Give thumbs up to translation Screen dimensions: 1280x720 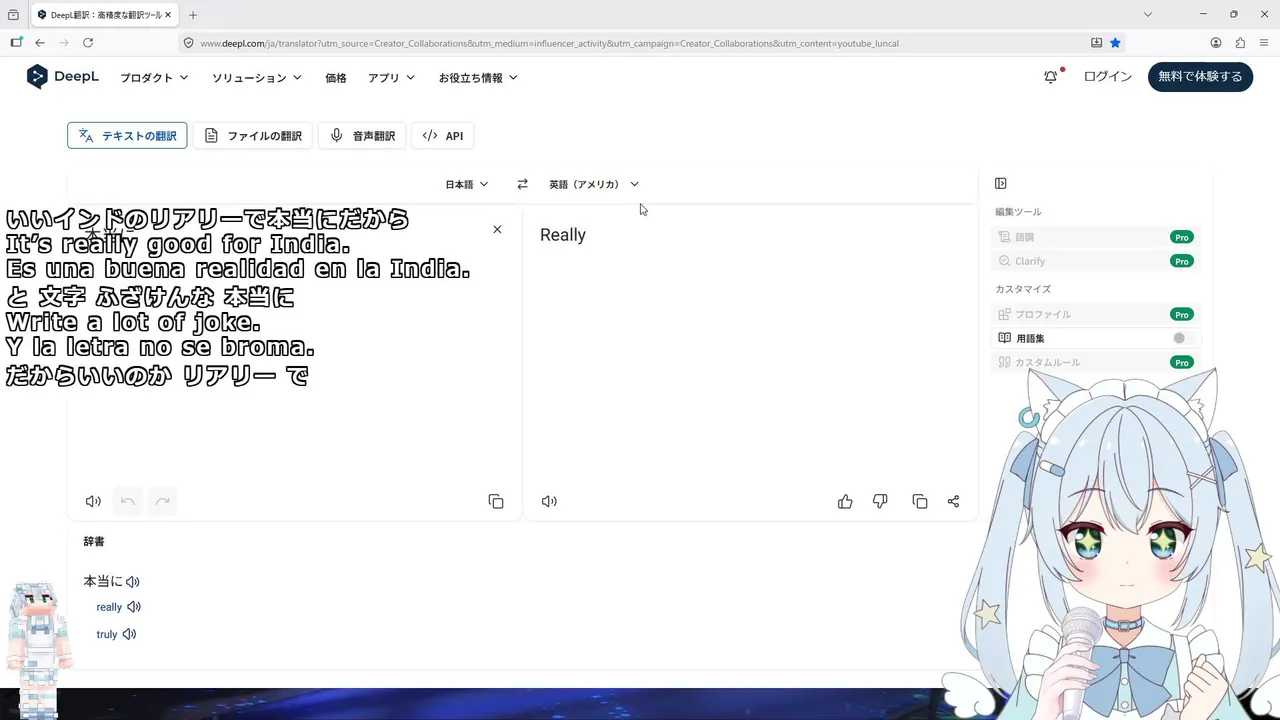[845, 501]
